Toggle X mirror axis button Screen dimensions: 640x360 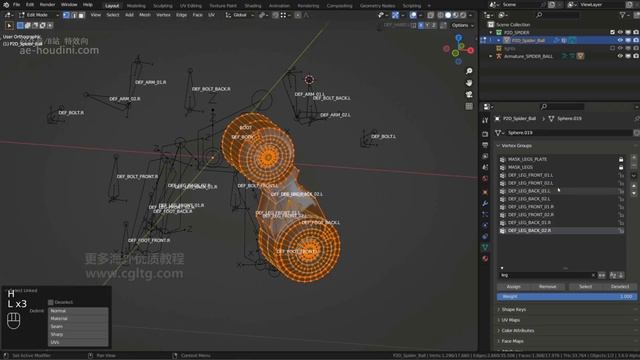(421, 25)
